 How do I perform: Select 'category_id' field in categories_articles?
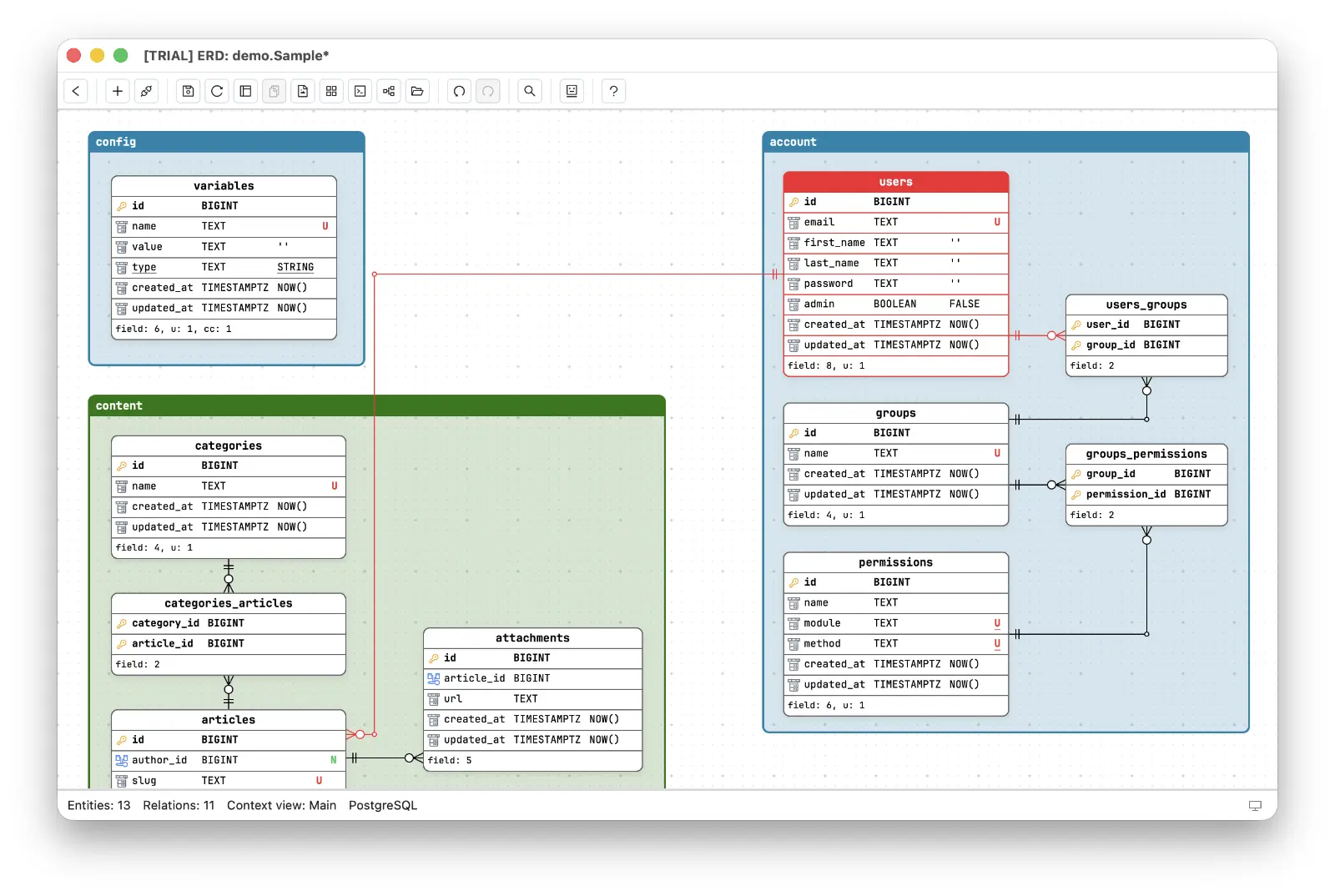(229, 623)
